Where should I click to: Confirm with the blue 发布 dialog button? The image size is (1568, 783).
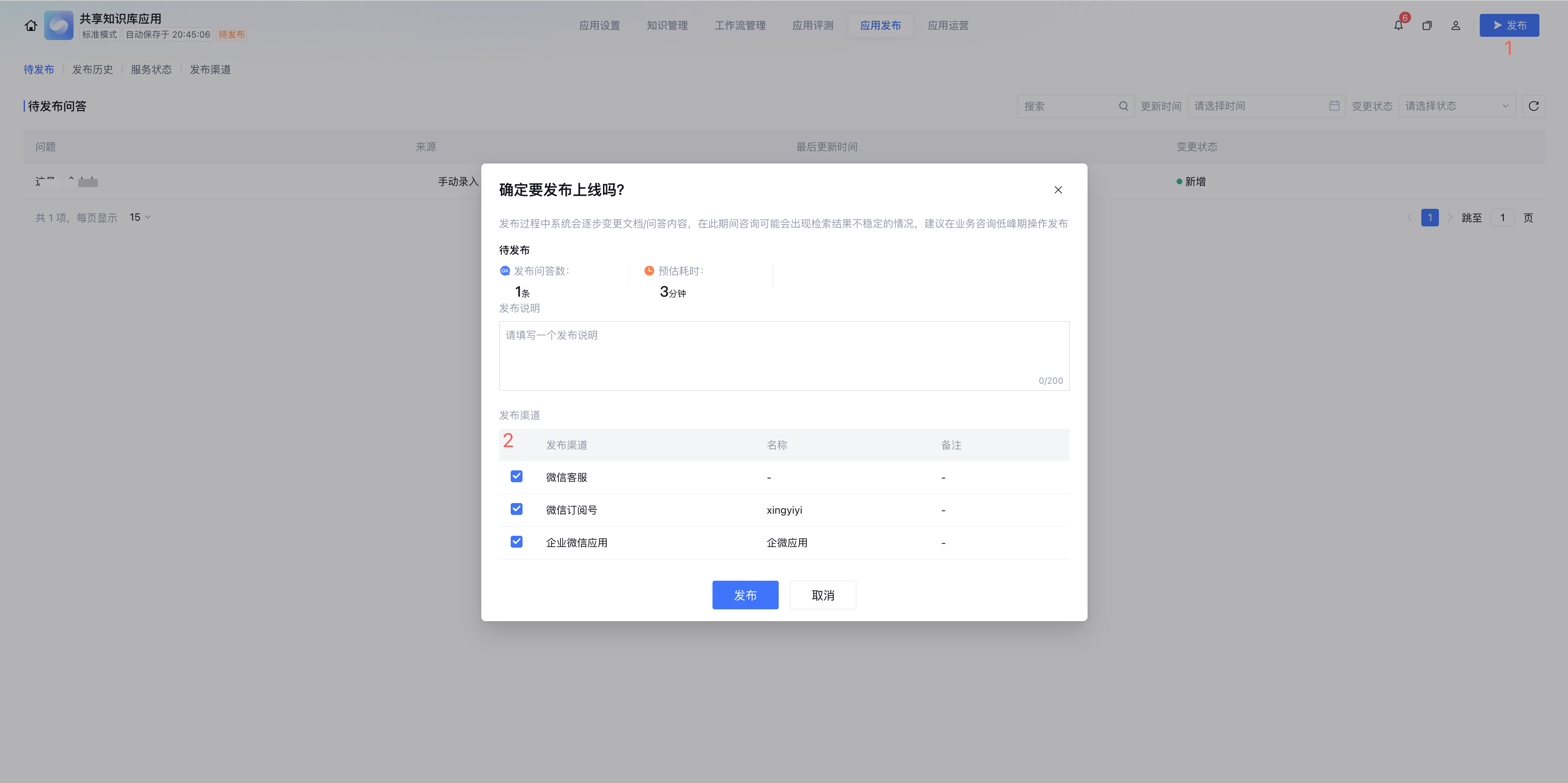745,595
